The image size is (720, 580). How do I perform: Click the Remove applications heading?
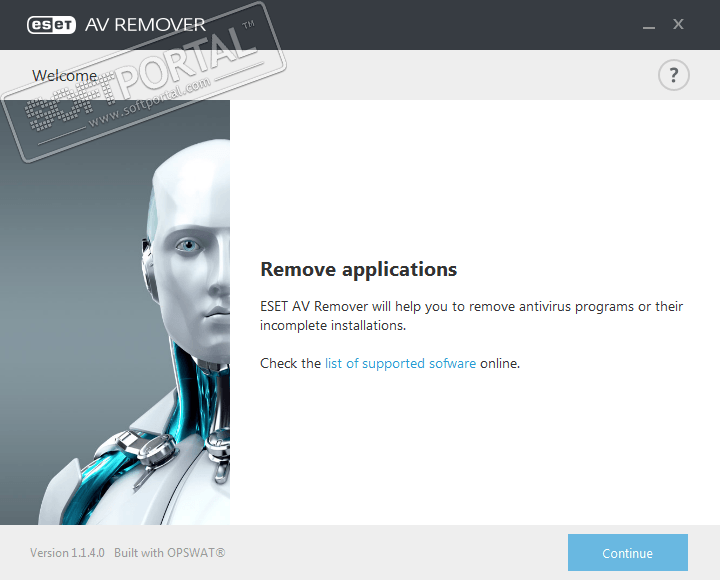tap(359, 269)
